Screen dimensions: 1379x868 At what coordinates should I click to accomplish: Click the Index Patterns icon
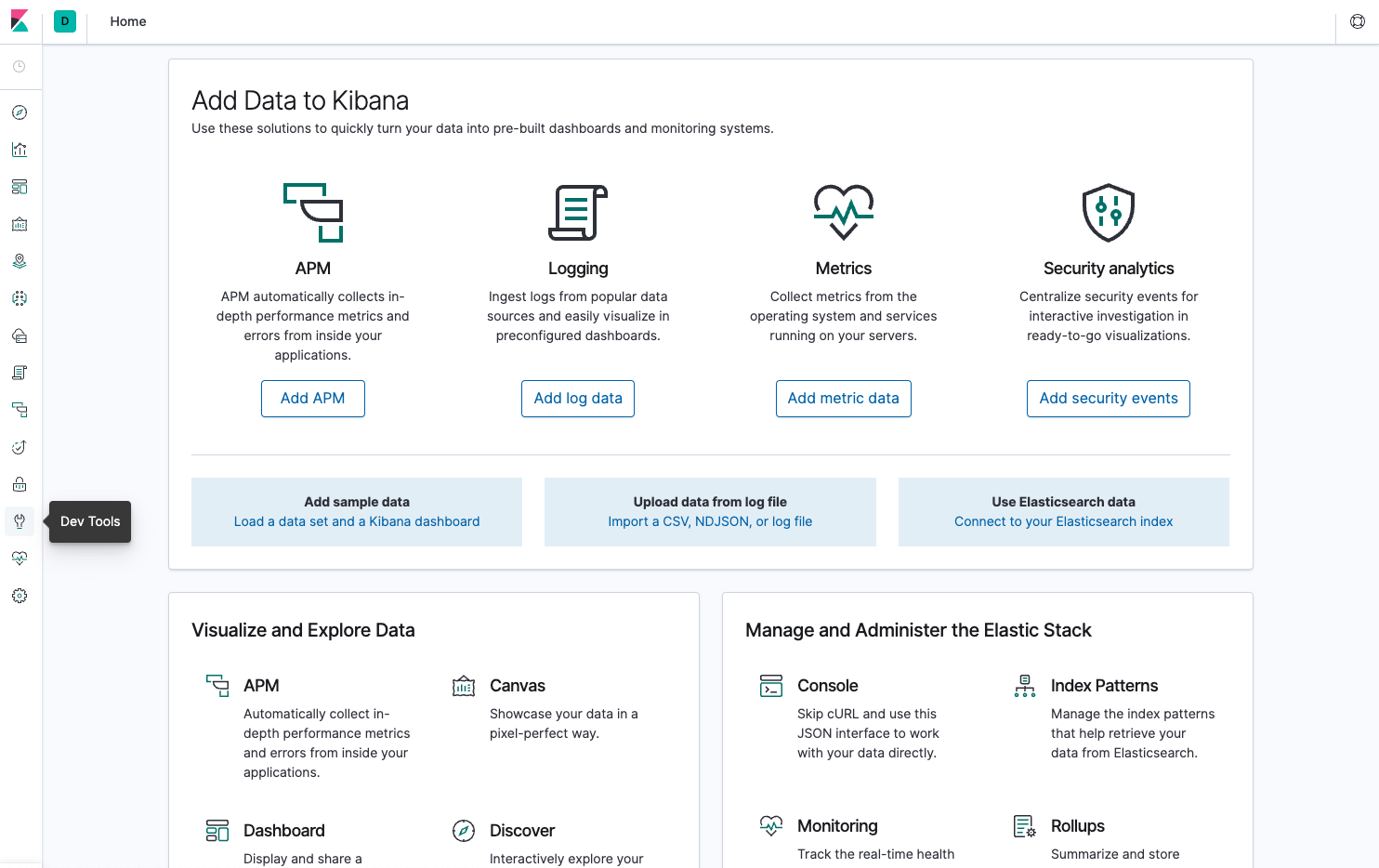click(x=1025, y=686)
